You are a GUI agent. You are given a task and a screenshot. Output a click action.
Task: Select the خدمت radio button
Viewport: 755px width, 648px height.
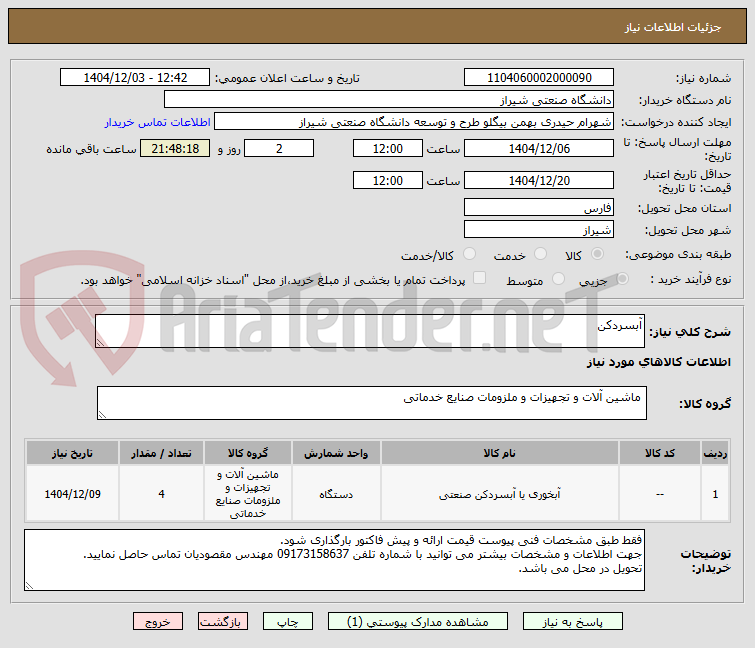pyautogui.click(x=540, y=254)
